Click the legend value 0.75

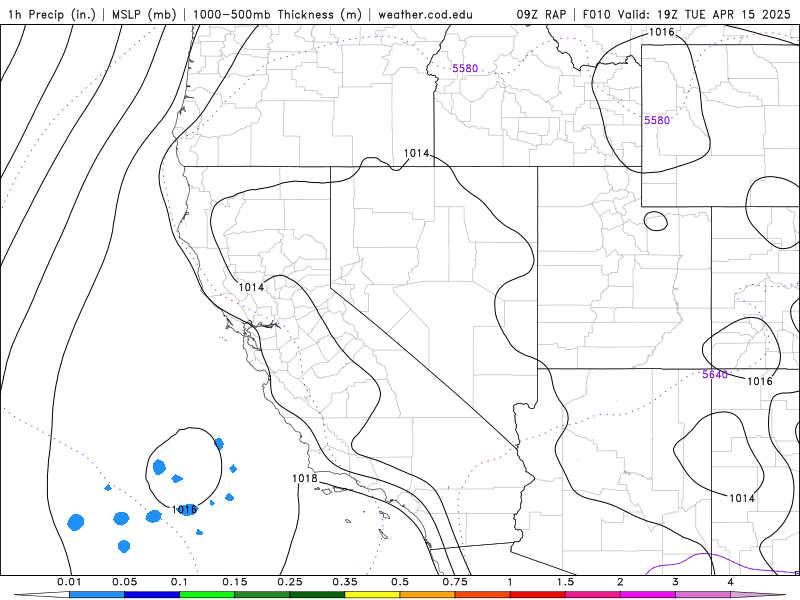pos(455,582)
